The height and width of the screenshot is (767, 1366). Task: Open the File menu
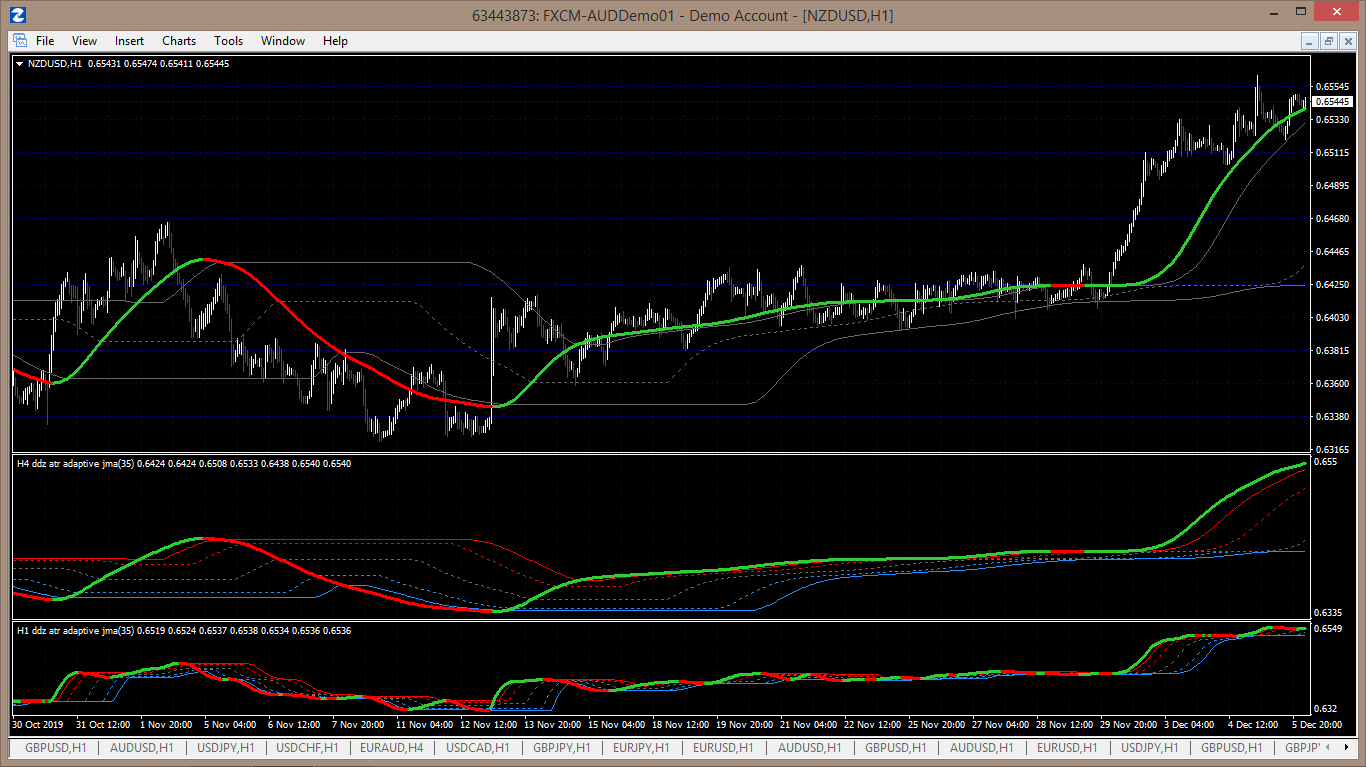point(45,41)
